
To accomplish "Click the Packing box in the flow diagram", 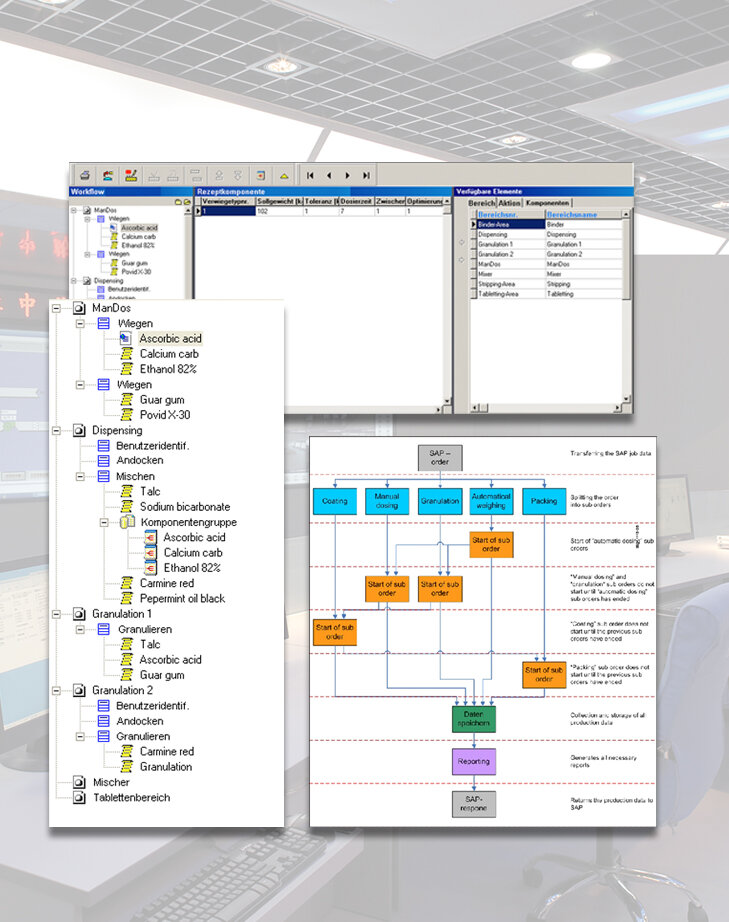I will tap(544, 501).
